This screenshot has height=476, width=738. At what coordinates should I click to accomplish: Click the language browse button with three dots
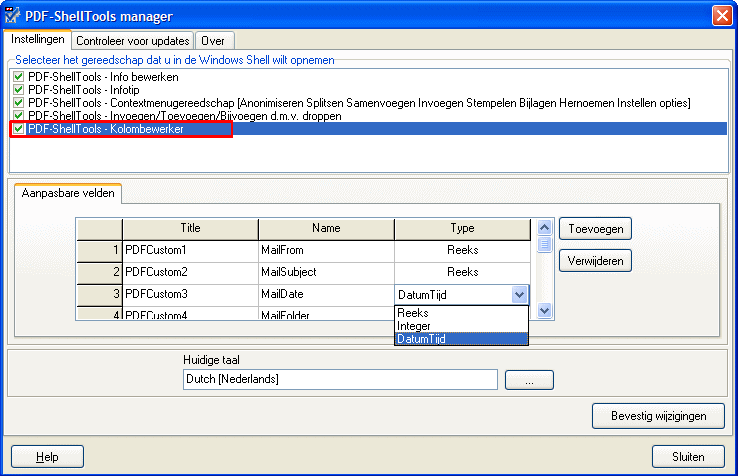[x=529, y=380]
